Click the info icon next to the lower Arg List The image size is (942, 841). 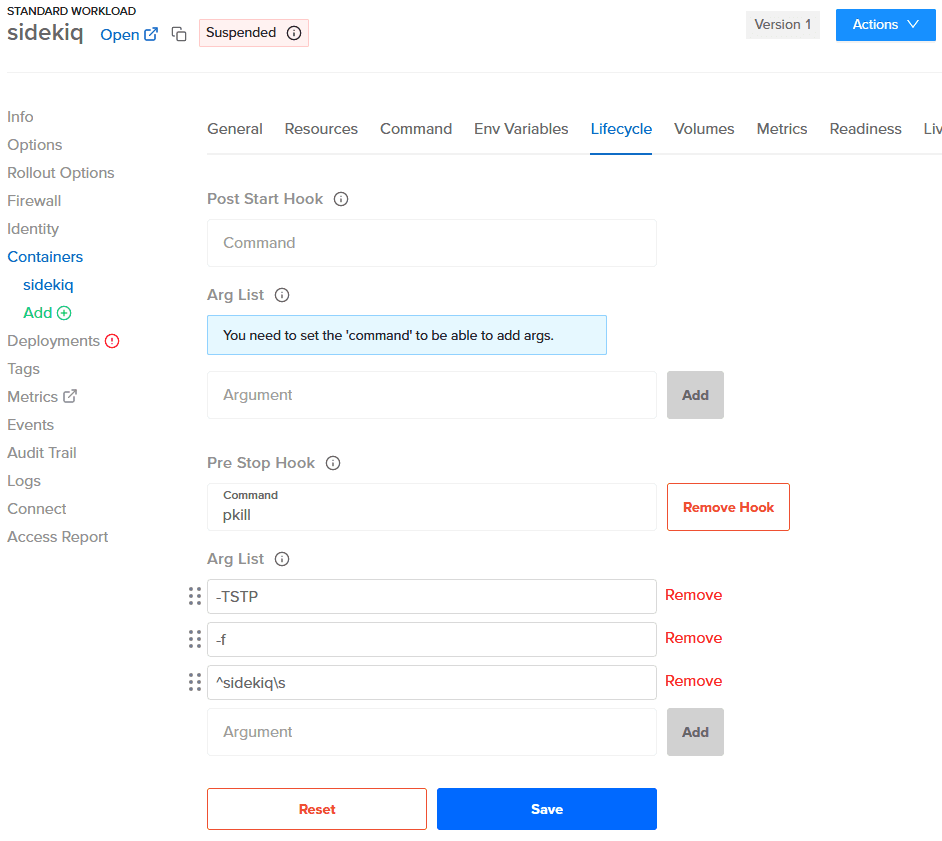[x=282, y=559]
